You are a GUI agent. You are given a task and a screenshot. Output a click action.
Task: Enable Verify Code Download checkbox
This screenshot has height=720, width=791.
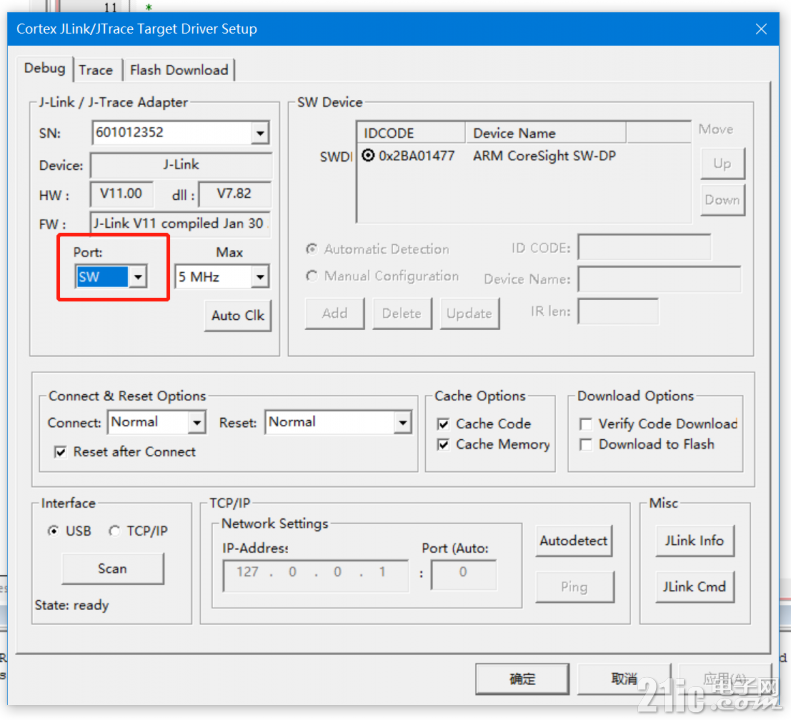[x=585, y=424]
